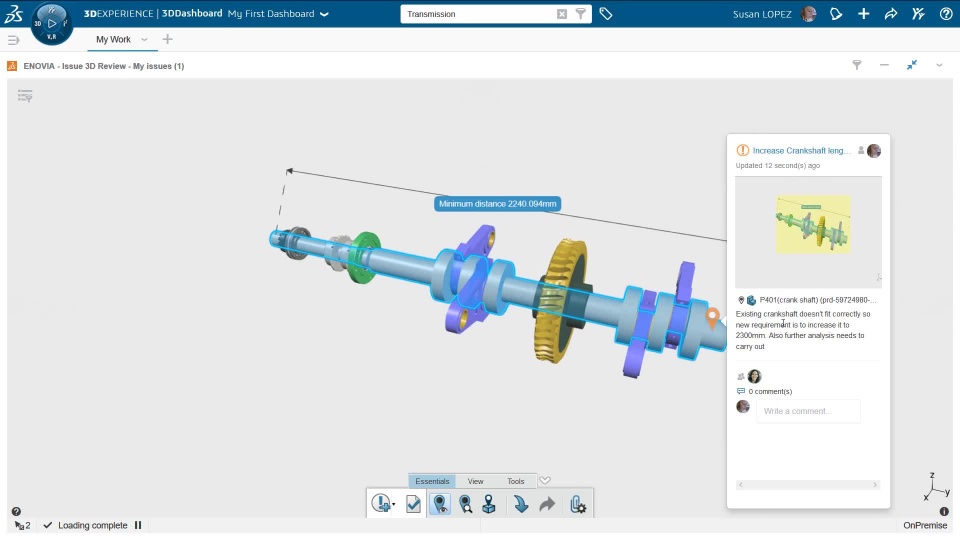Clear the Transmission search text
The image size is (960, 540).
point(561,14)
